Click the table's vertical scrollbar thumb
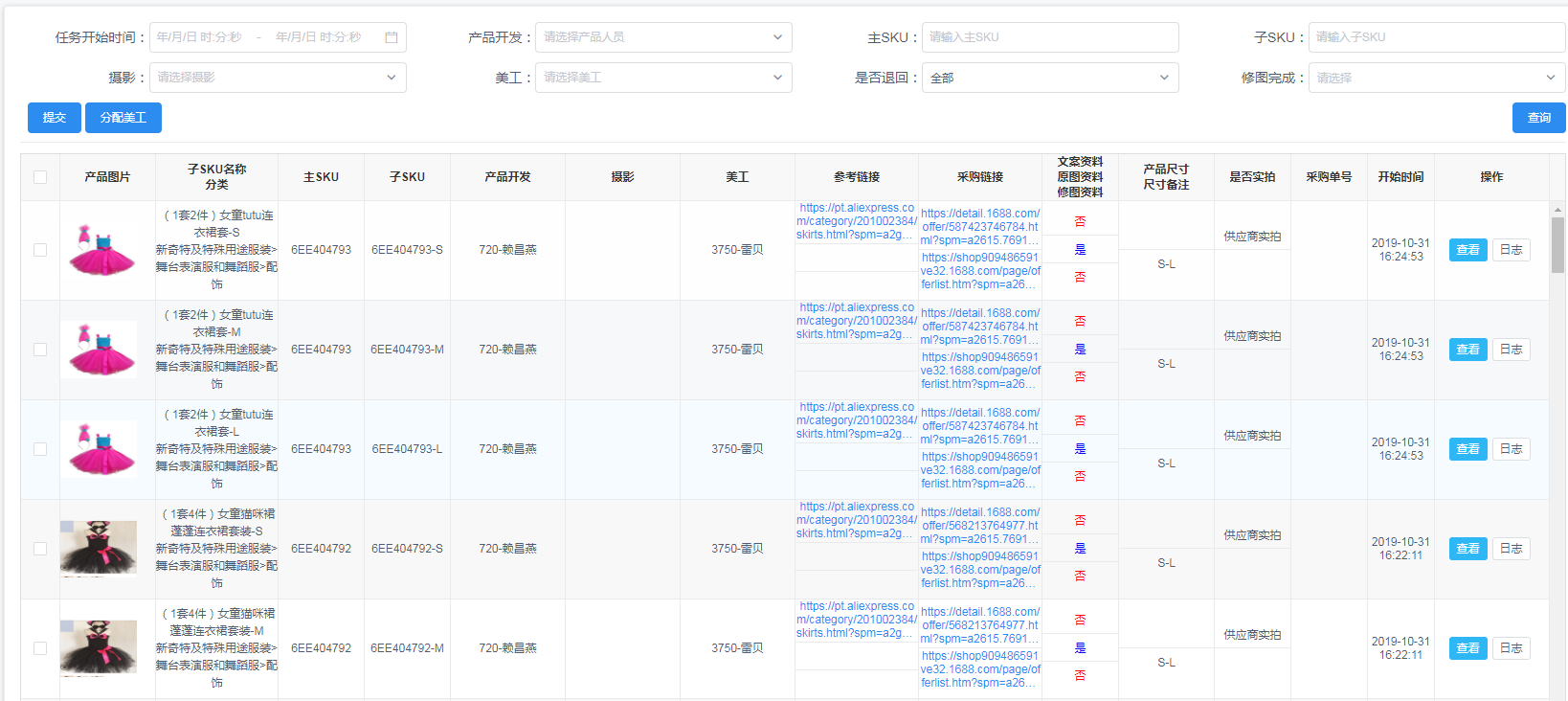1568x701 pixels. click(1557, 244)
